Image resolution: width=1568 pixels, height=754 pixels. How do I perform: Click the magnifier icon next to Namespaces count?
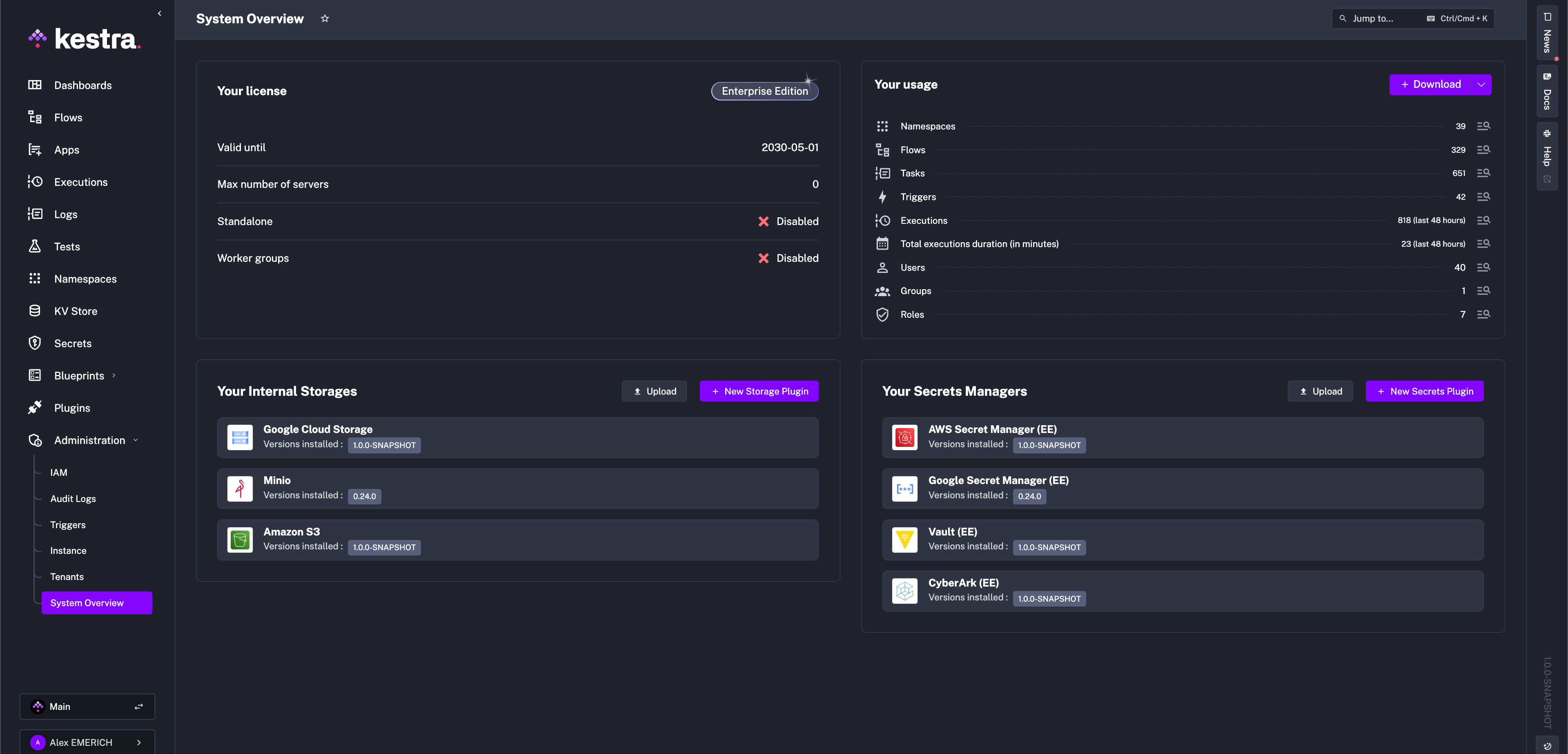[x=1483, y=126]
